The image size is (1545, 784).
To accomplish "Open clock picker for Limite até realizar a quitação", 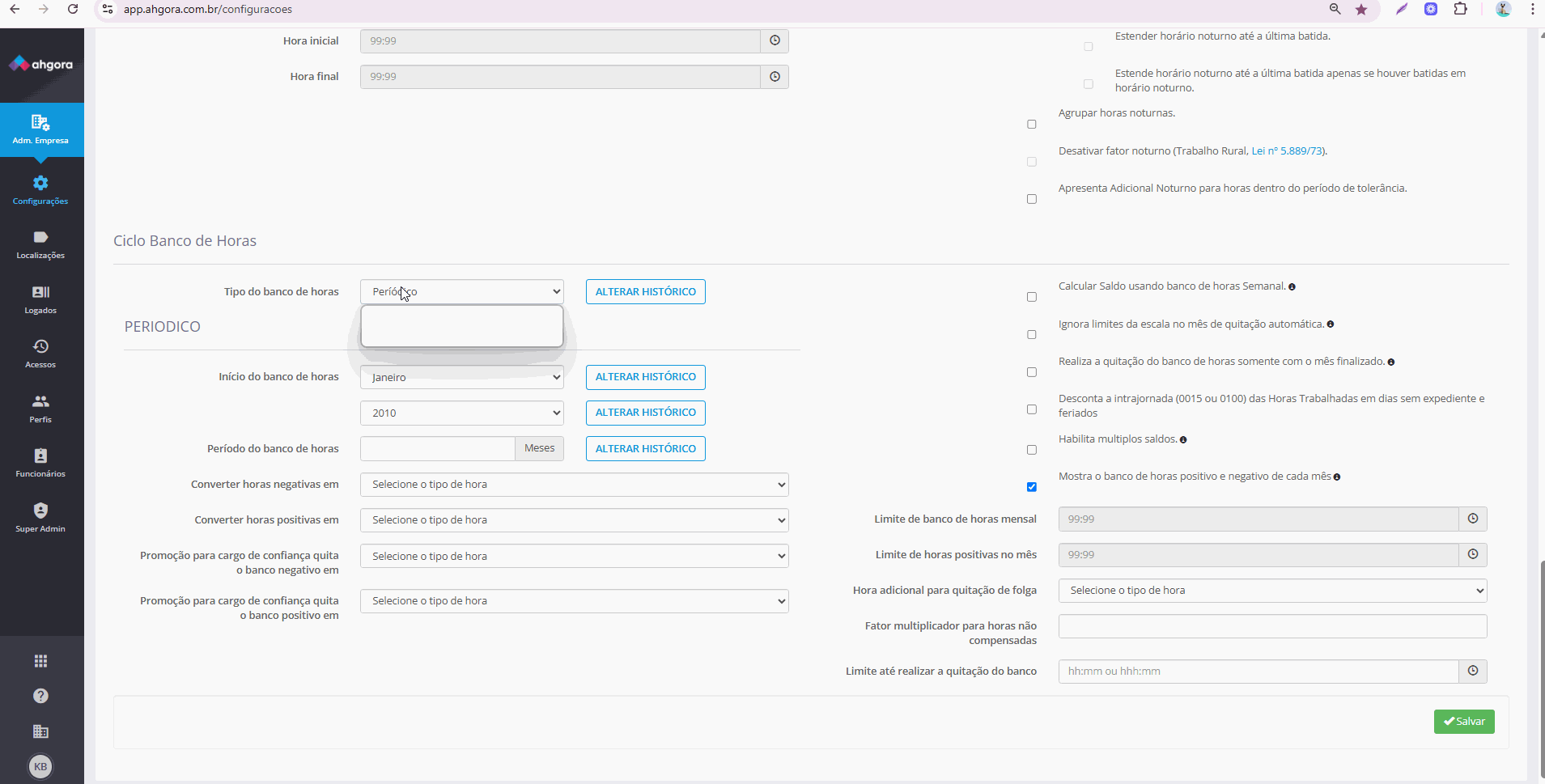I will 1473,671.
